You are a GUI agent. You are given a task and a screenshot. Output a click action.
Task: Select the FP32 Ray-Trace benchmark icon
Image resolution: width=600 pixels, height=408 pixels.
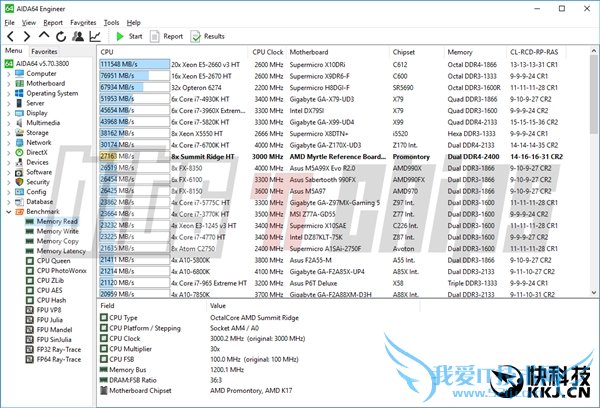pos(29,349)
